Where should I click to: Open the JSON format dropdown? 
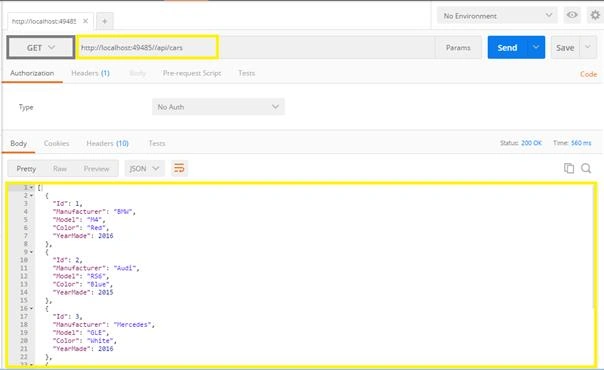[144, 169]
